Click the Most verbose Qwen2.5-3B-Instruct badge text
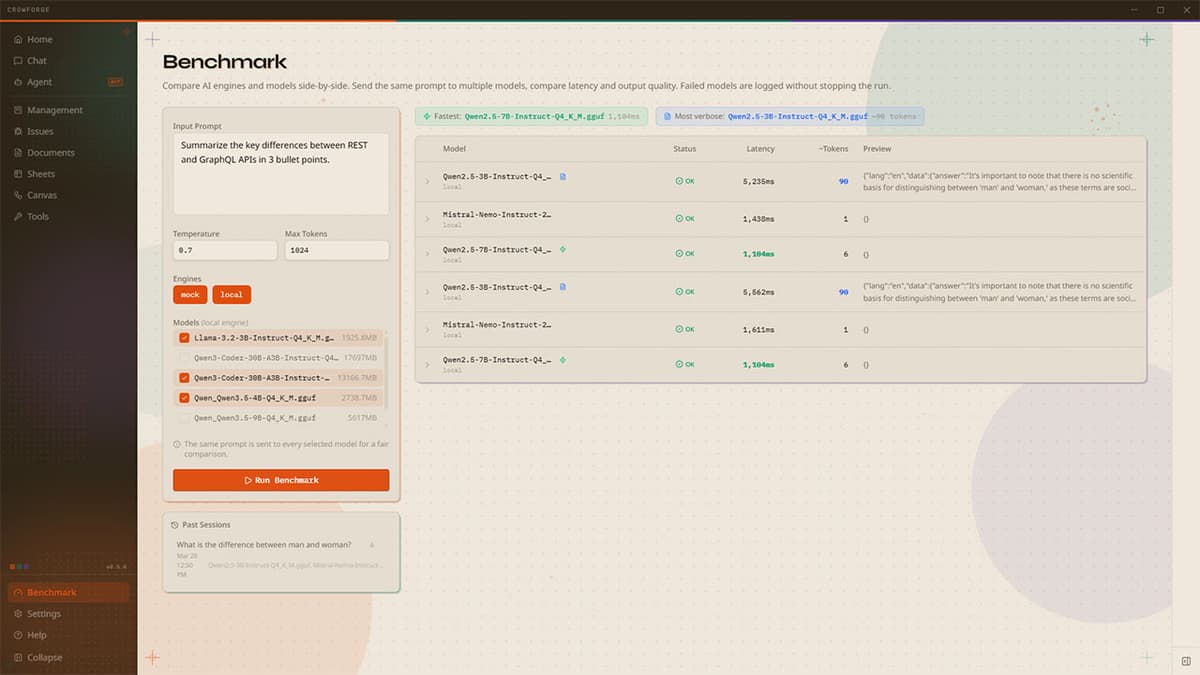Image resolution: width=1200 pixels, height=675 pixels. [798, 116]
